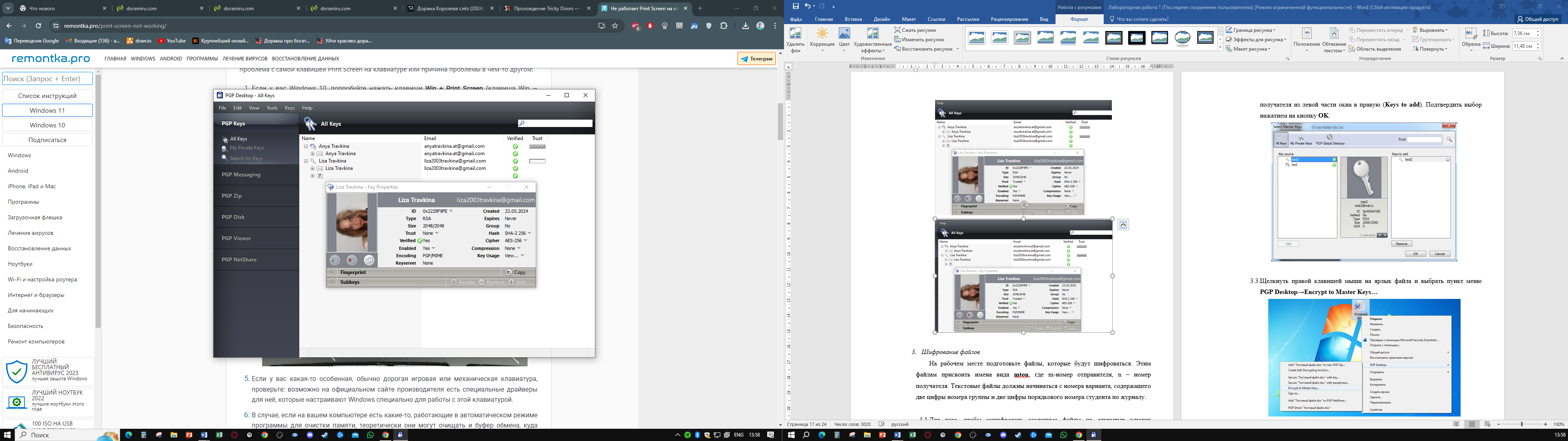
Task: Open the Trust dropdown showing None
Action: click(430, 233)
